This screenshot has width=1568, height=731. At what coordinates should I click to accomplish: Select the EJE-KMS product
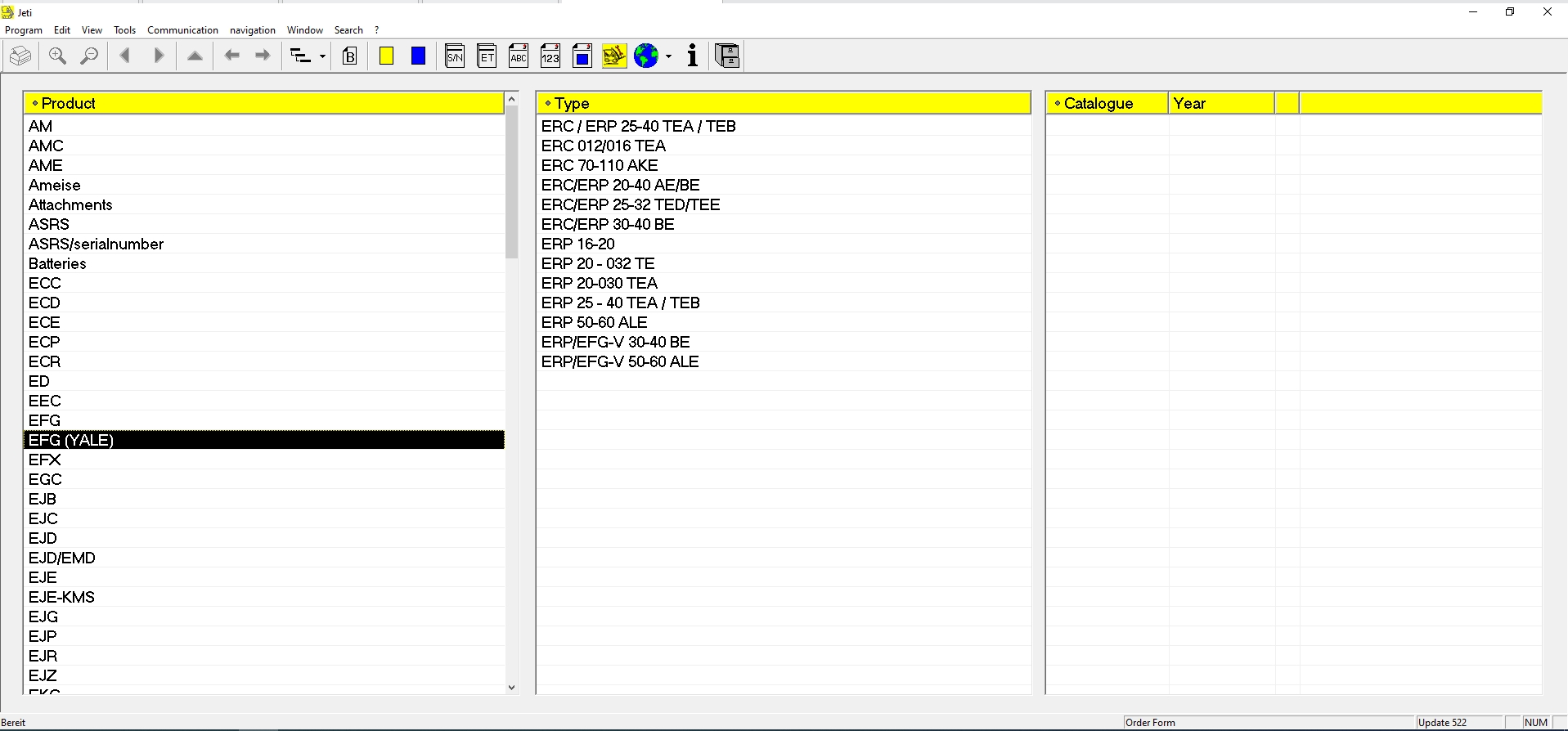[x=264, y=597]
